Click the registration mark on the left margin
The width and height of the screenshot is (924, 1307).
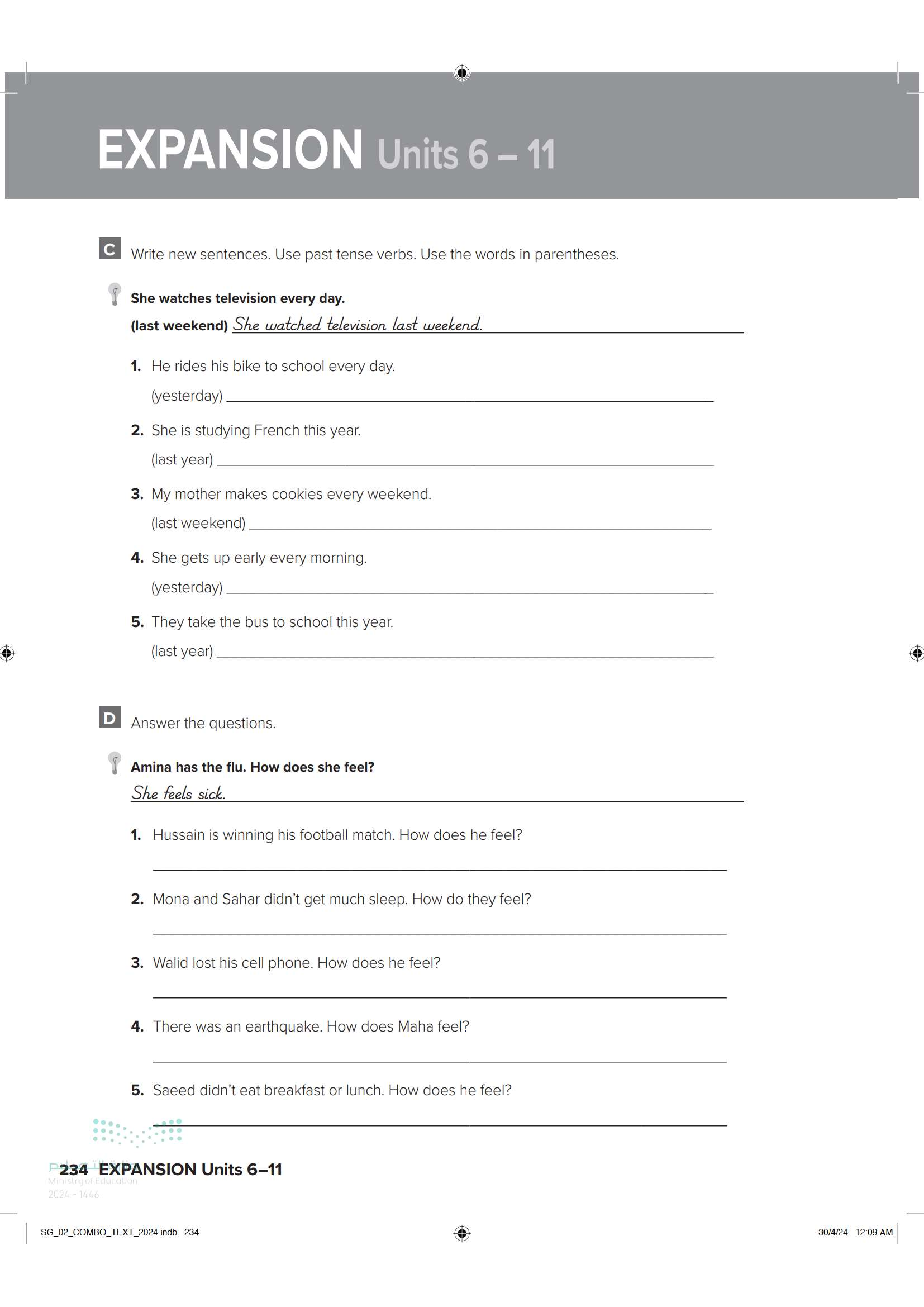click(7, 652)
